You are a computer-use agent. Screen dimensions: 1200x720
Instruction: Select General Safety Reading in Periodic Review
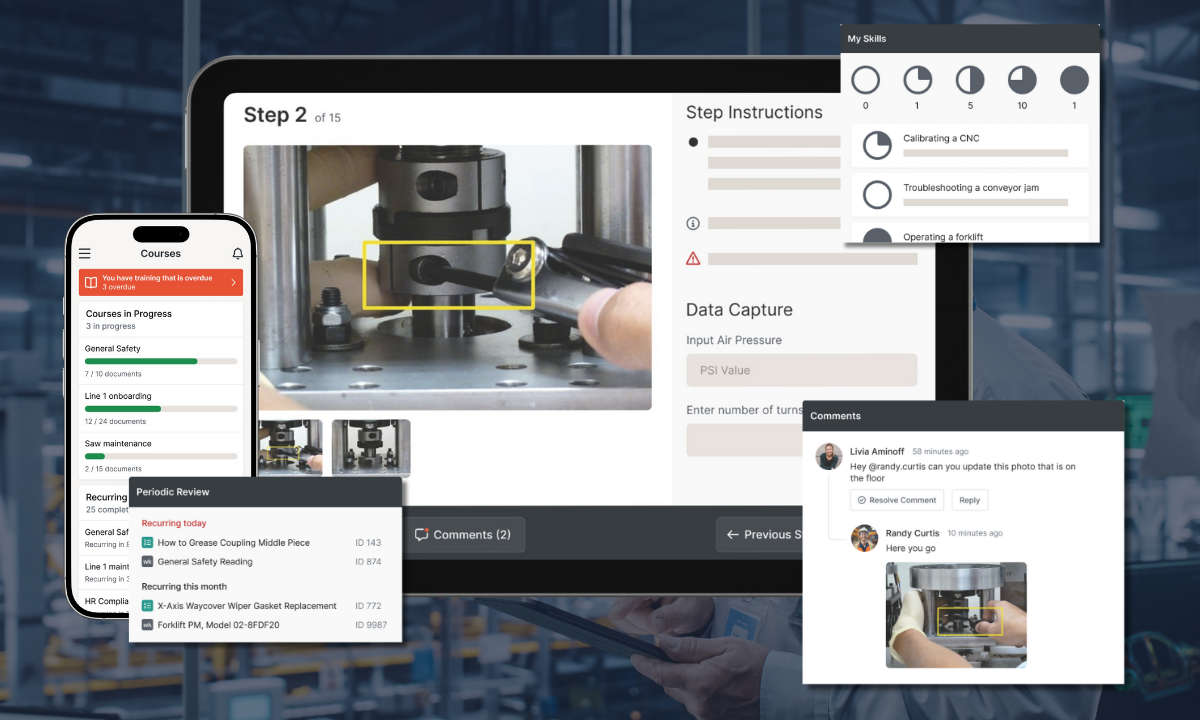204,562
